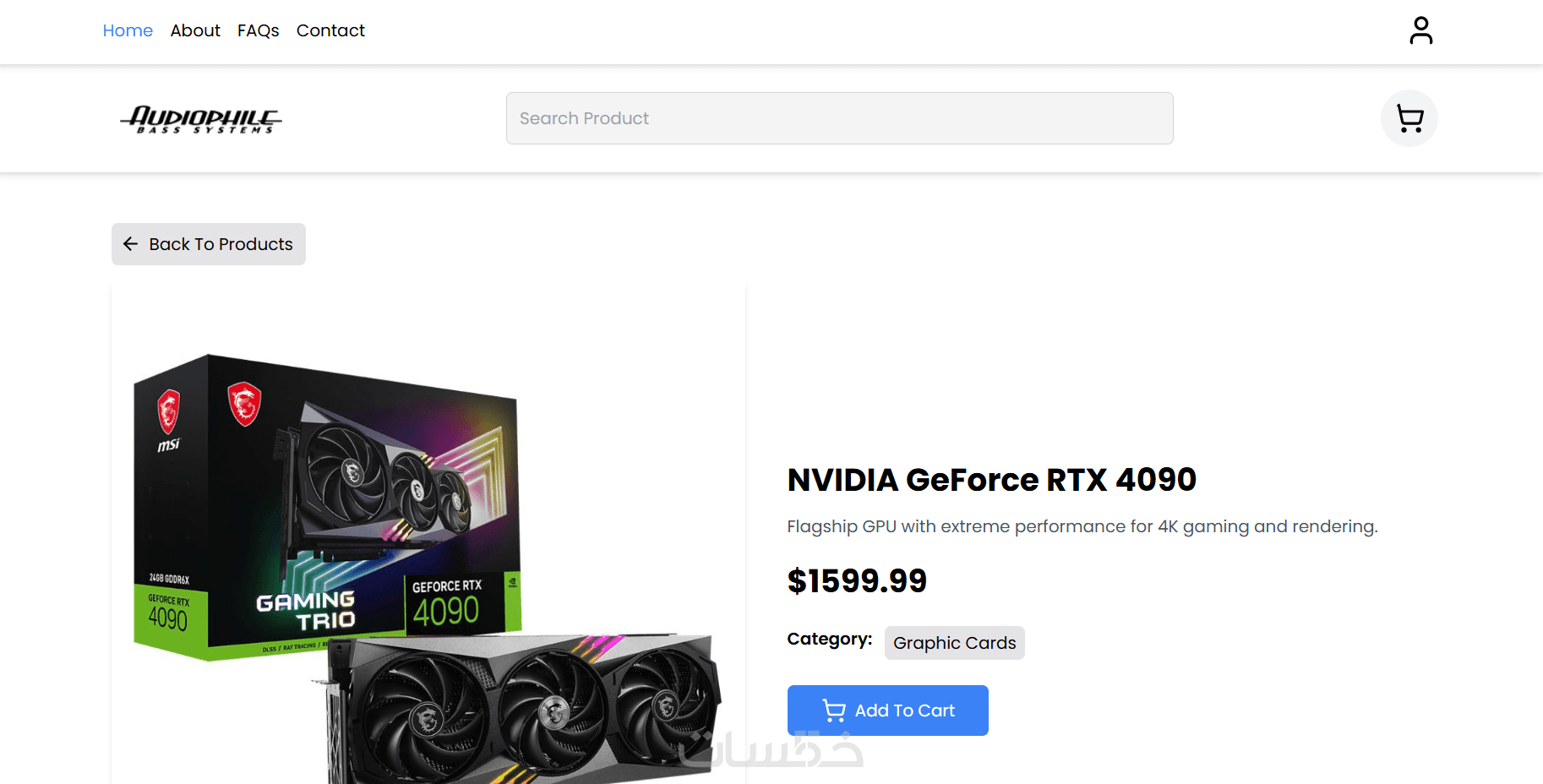Navigate to FAQs
The height and width of the screenshot is (784, 1543).
[258, 30]
